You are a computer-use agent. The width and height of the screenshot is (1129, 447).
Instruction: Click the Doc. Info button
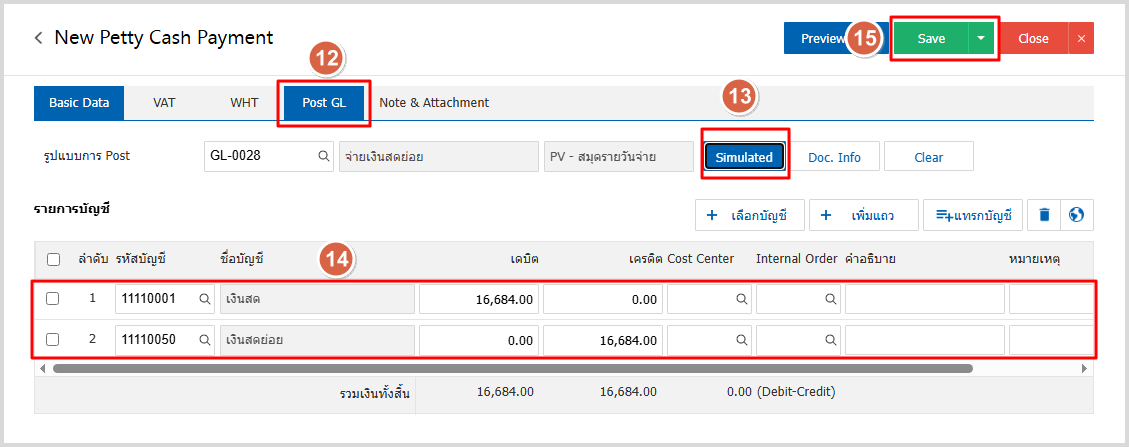click(834, 157)
